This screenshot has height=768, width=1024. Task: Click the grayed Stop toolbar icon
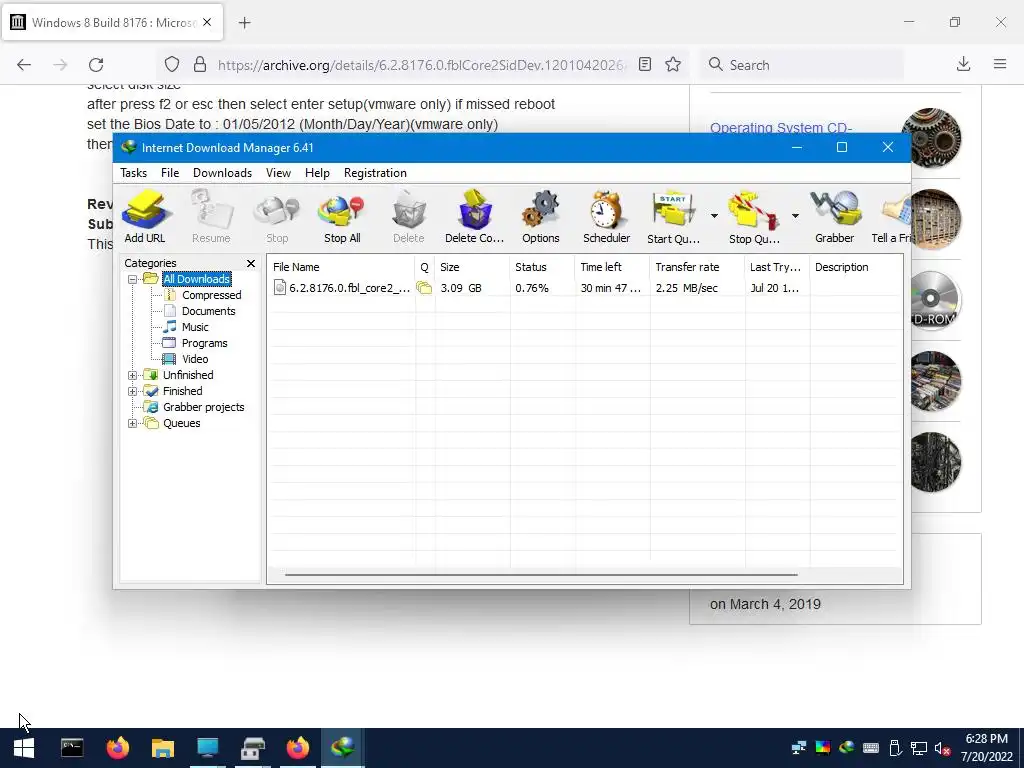pyautogui.click(x=277, y=217)
